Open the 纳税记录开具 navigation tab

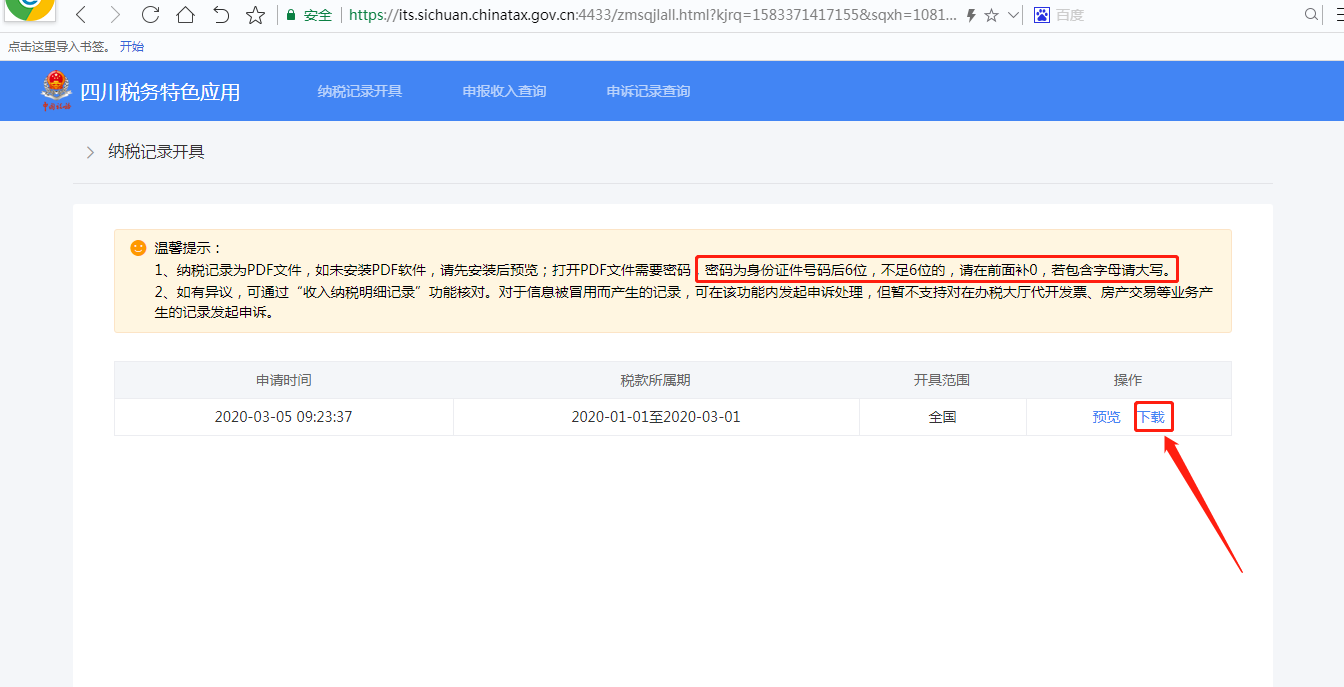click(x=360, y=91)
